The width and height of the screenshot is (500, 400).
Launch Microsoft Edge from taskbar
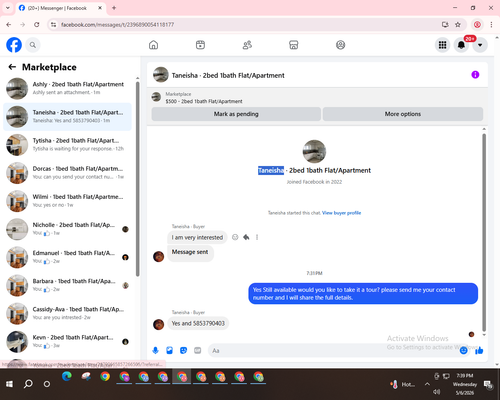coord(67,376)
